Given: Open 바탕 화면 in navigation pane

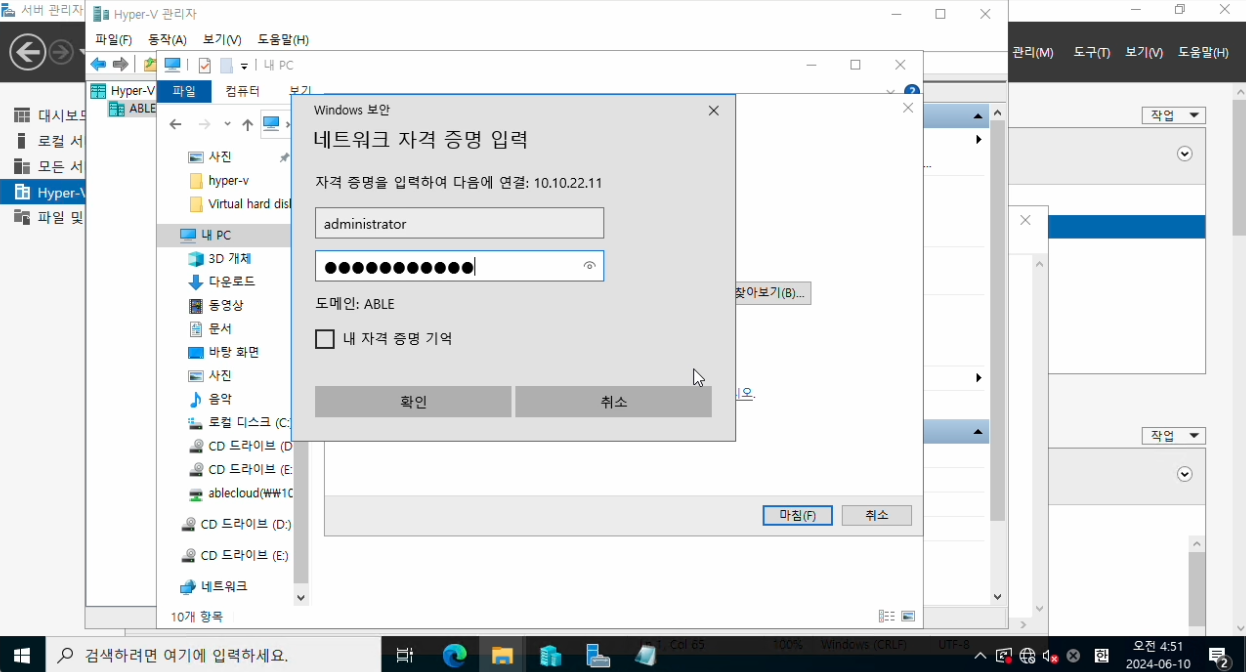Looking at the screenshot, I should [224, 352].
